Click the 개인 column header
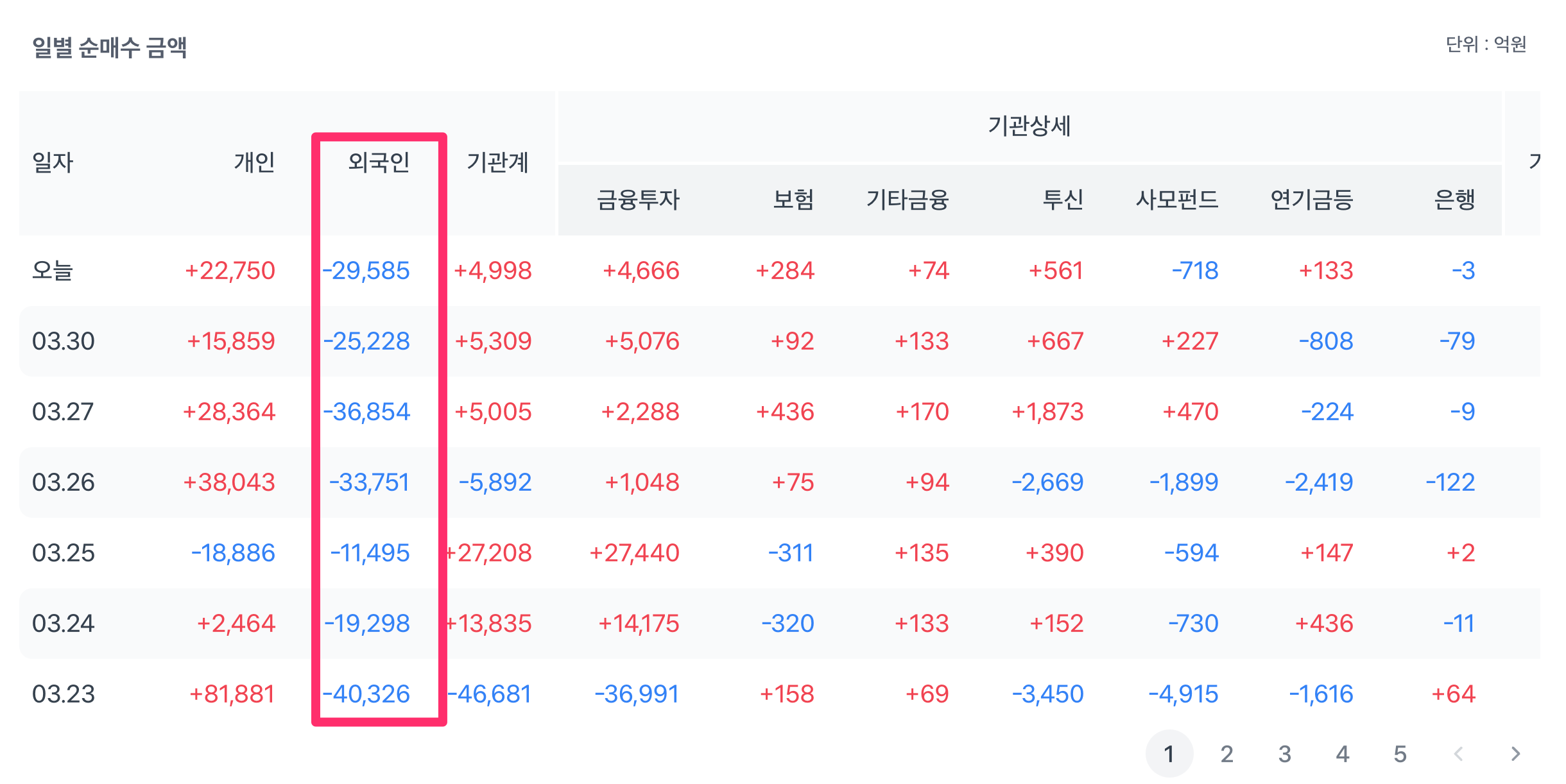Image resolution: width=1566 pixels, height=784 pixels. 254,162
